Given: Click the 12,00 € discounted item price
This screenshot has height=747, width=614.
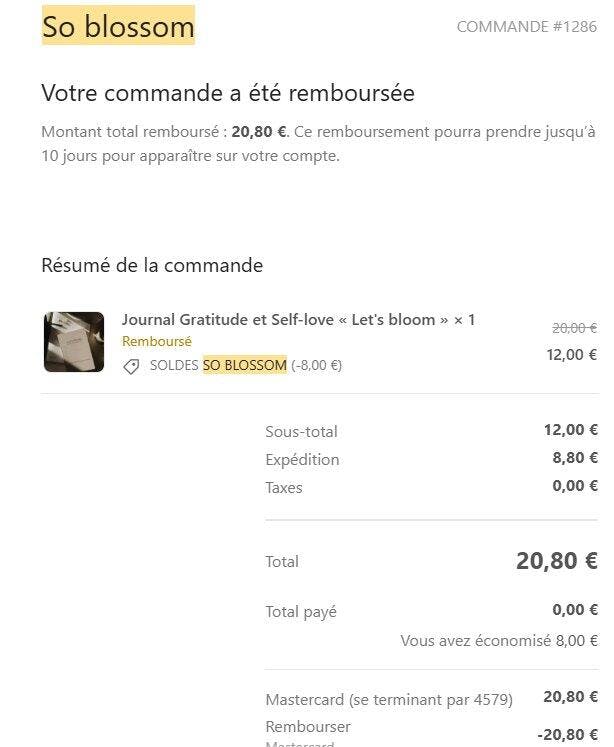Looking at the screenshot, I should point(571,354).
